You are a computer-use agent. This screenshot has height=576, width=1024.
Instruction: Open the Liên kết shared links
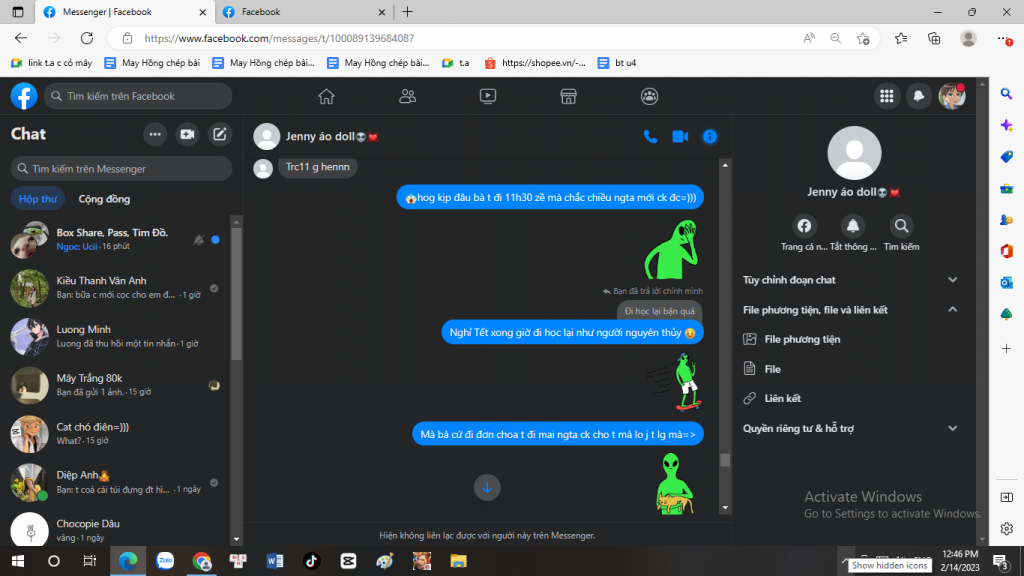click(x=782, y=399)
